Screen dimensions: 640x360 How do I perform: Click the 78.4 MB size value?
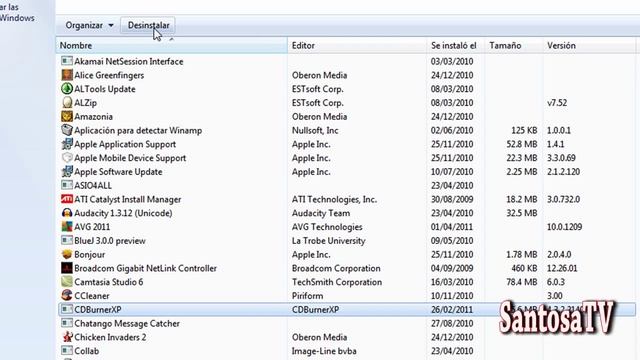point(522,282)
